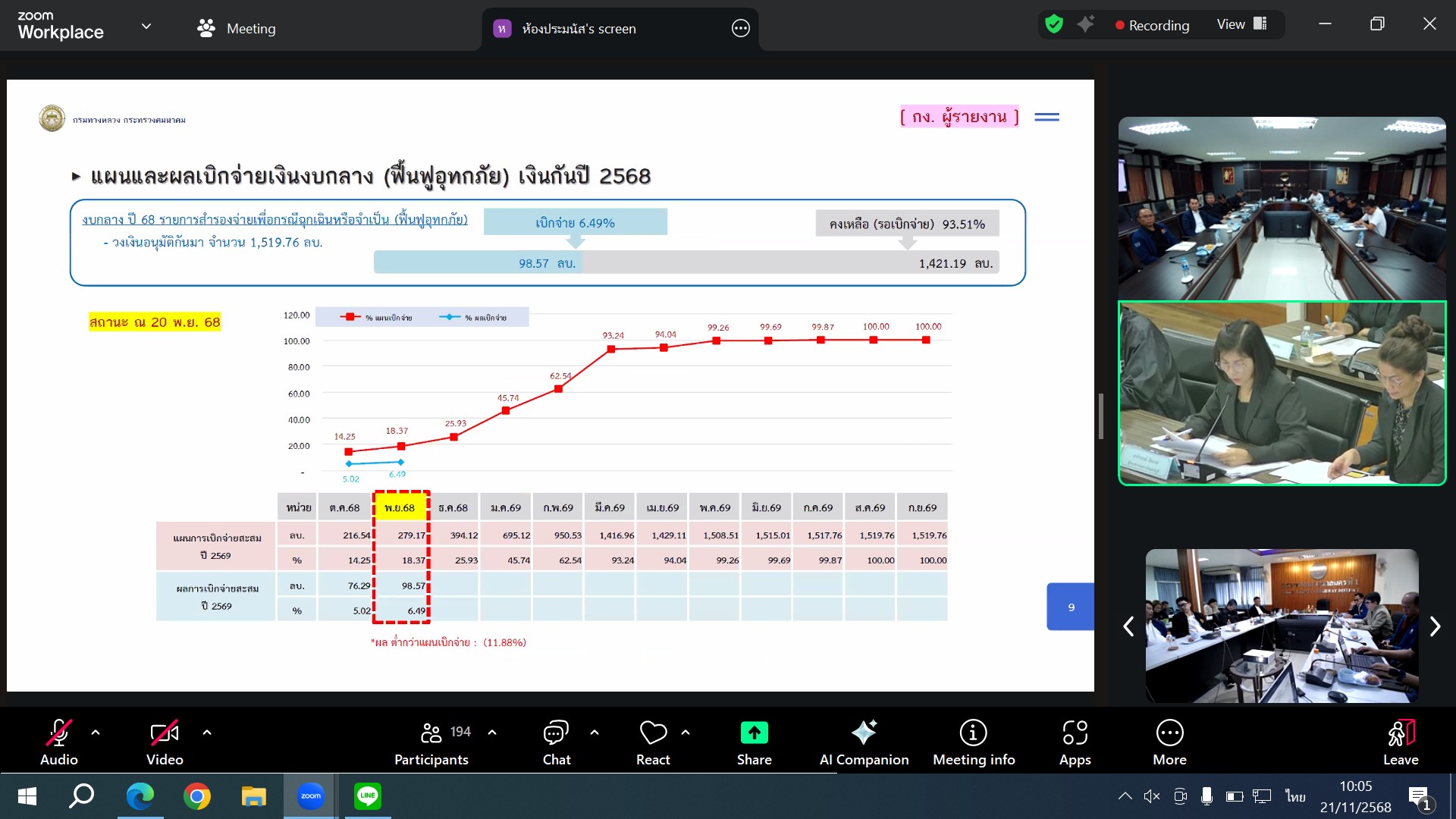
Task: Start camera with the Video button
Action: coord(165,742)
